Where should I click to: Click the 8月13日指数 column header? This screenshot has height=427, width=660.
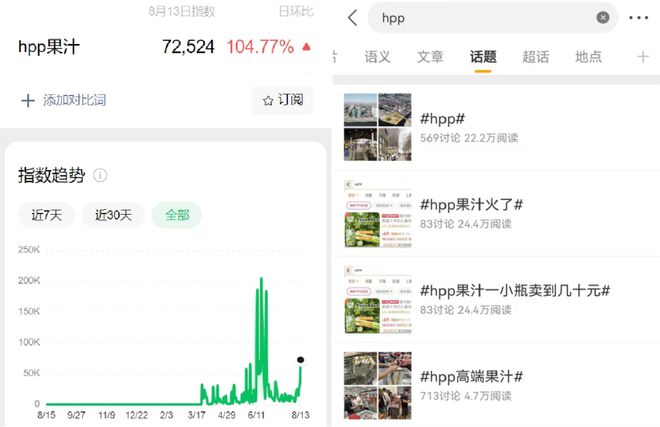181,11
